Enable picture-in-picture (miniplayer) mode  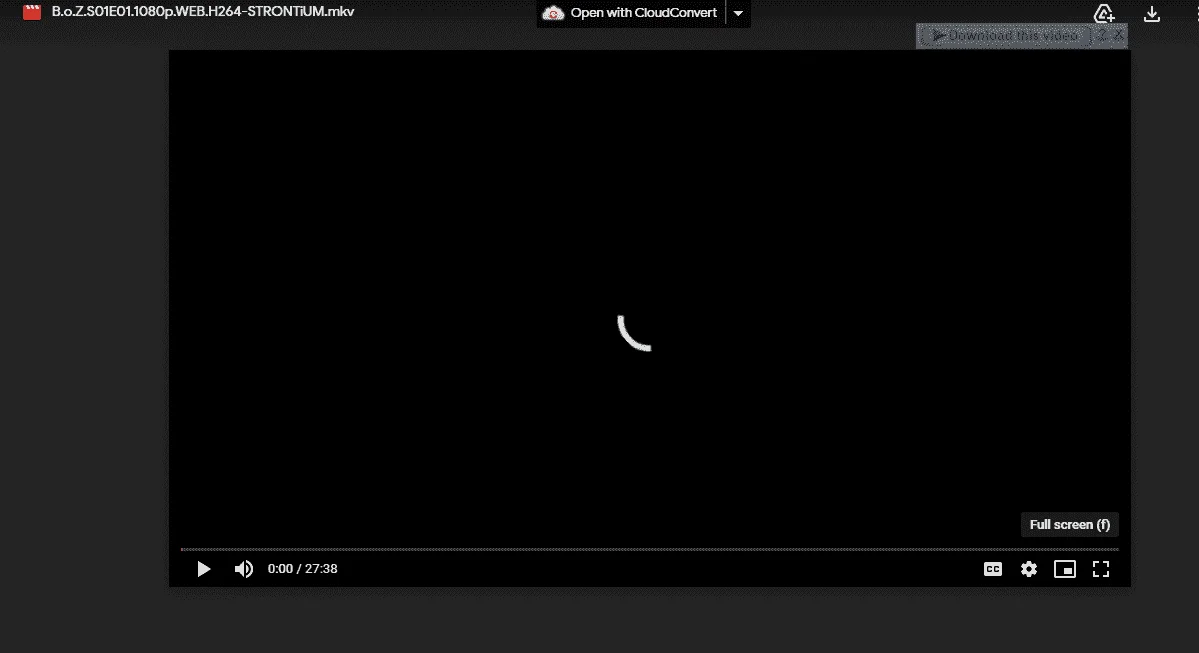pos(1065,569)
